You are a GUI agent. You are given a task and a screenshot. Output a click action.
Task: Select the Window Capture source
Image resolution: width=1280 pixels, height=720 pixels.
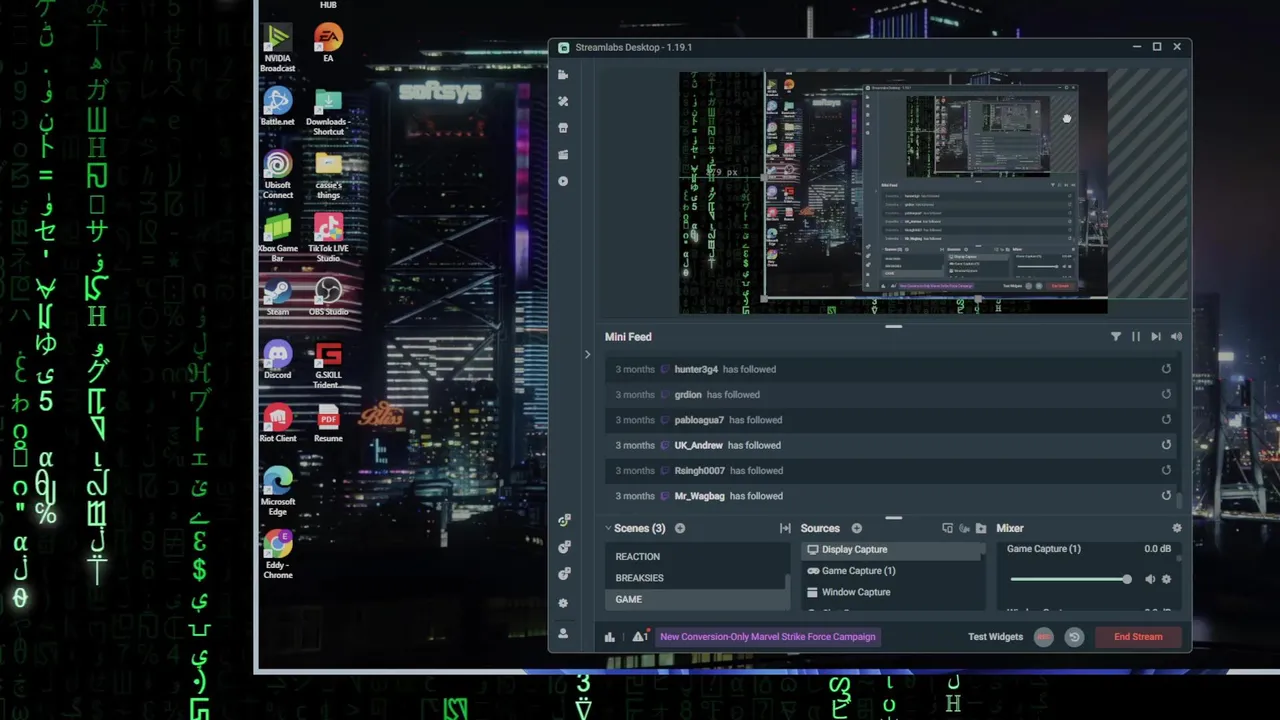click(x=892, y=592)
